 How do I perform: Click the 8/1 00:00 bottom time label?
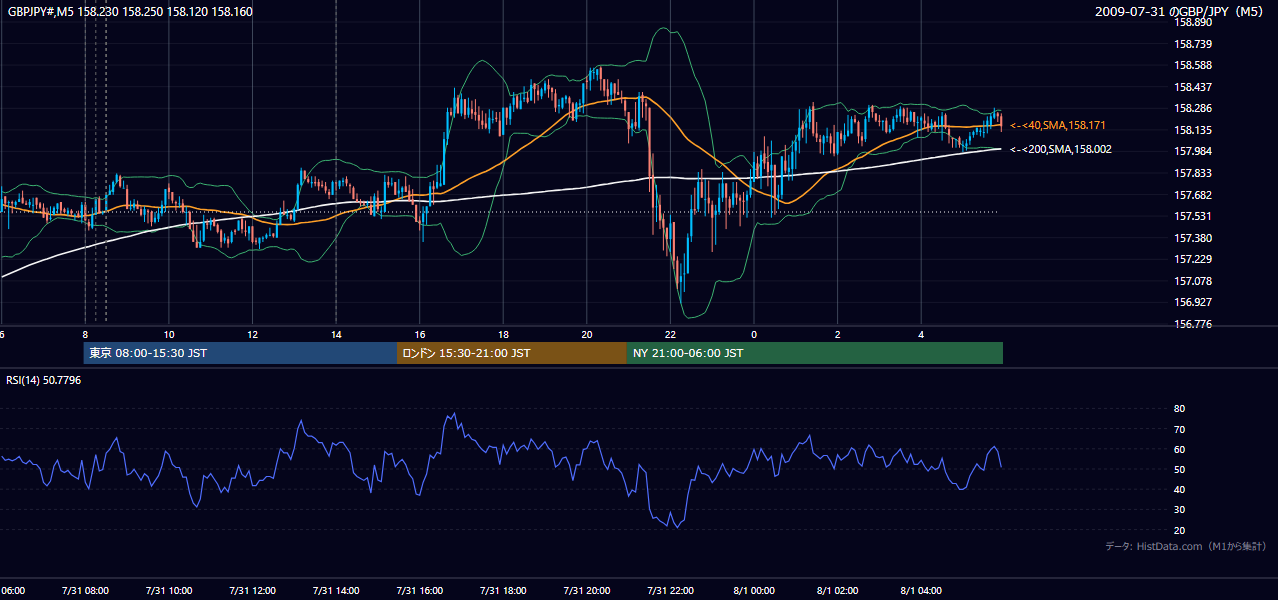pos(754,591)
